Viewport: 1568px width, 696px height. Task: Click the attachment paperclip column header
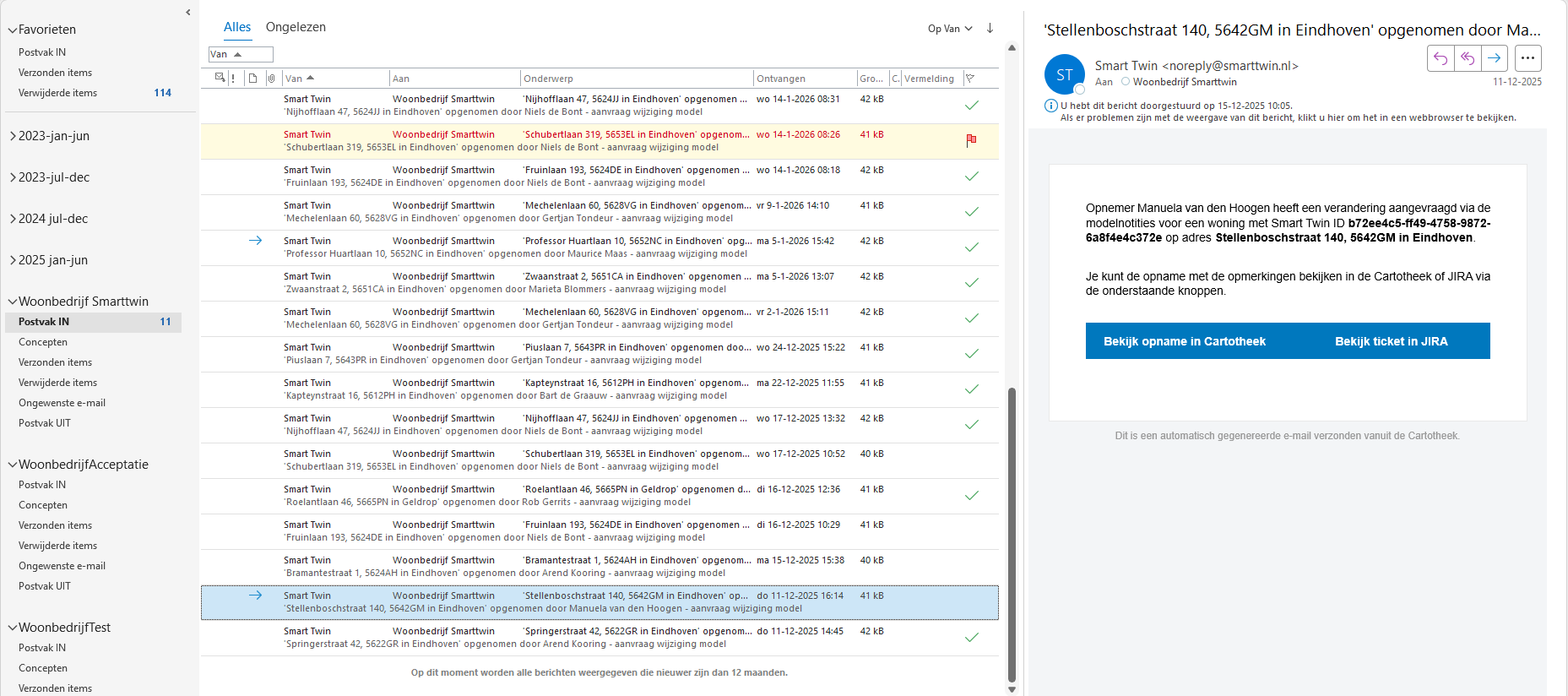271,79
